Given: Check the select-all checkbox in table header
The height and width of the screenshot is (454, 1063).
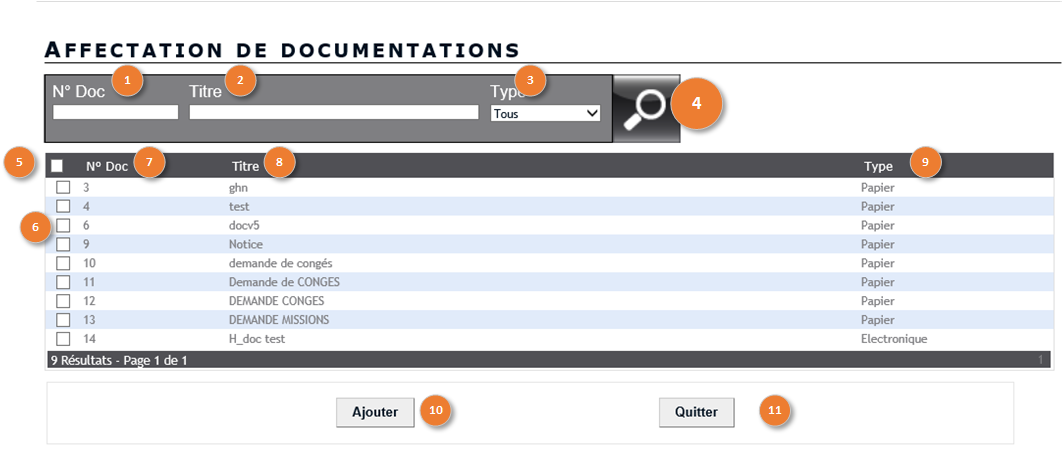Looking at the screenshot, I should (x=58, y=166).
